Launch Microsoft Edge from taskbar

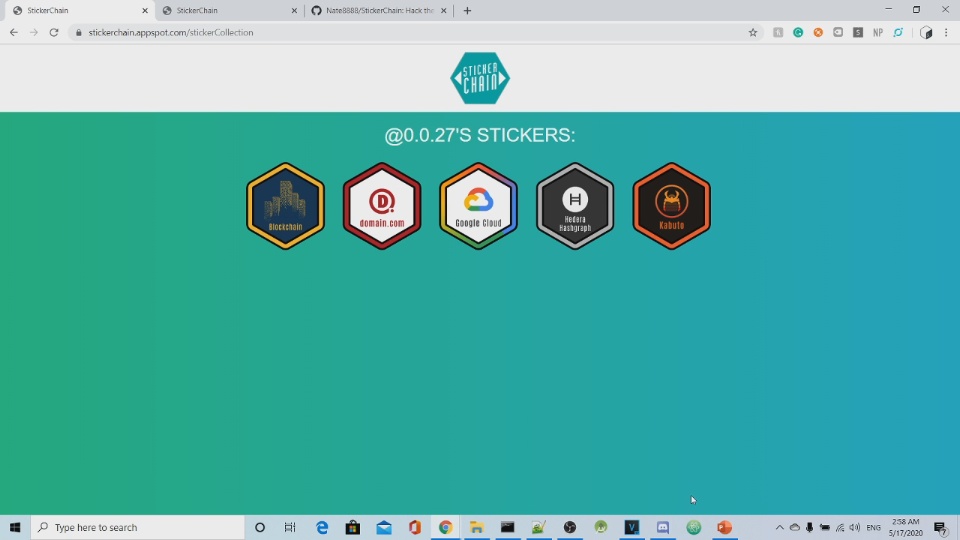321,527
